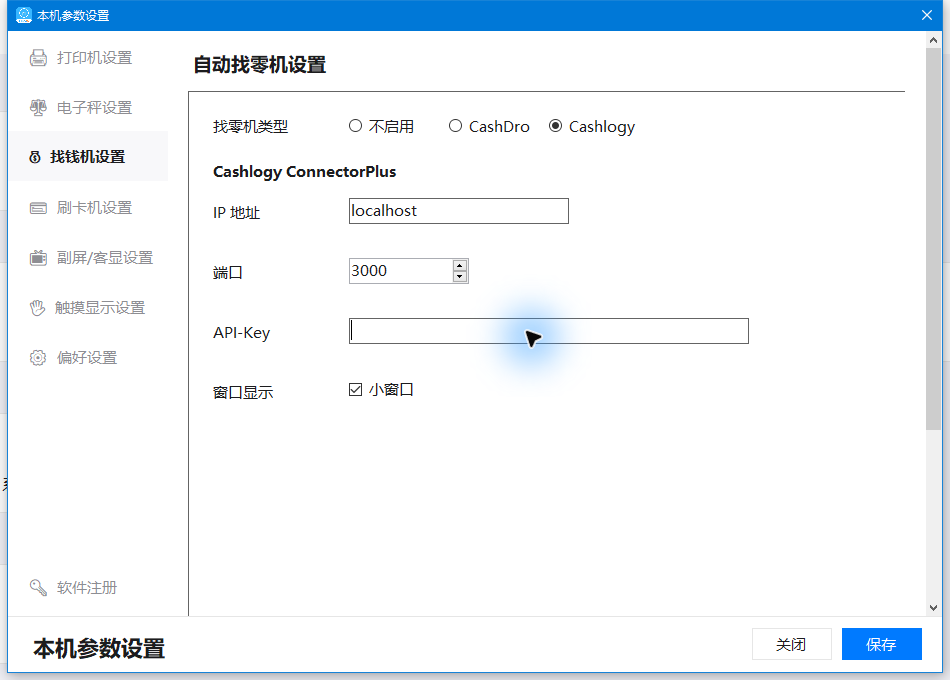Click the 端口 label

(228, 273)
